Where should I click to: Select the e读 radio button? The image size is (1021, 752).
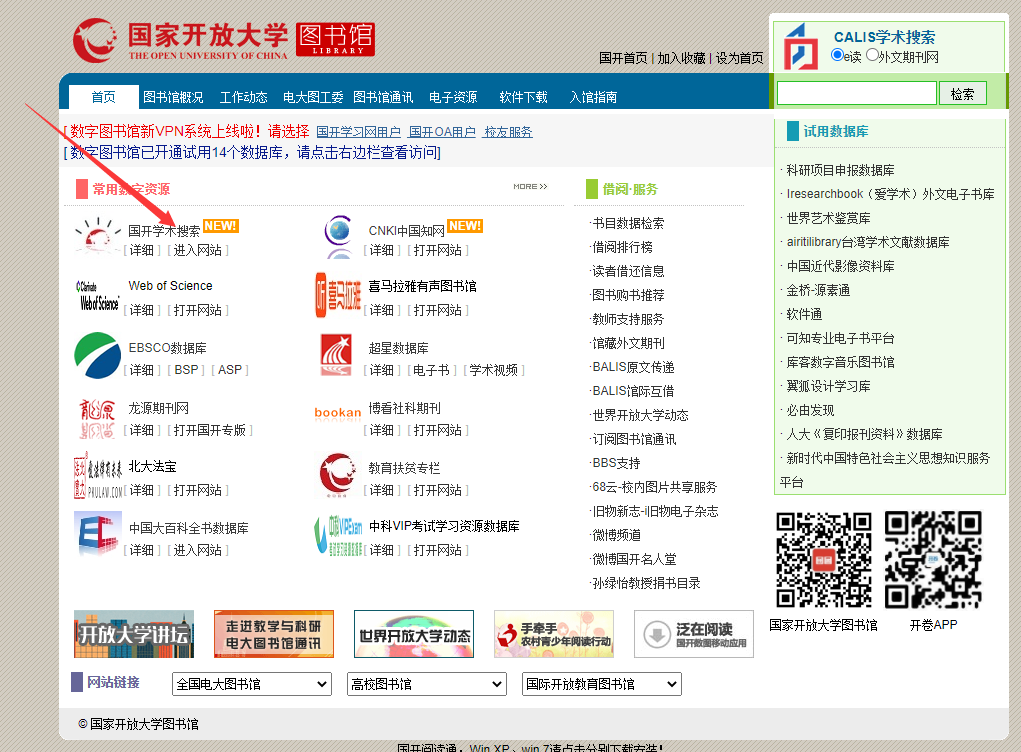click(x=837, y=55)
